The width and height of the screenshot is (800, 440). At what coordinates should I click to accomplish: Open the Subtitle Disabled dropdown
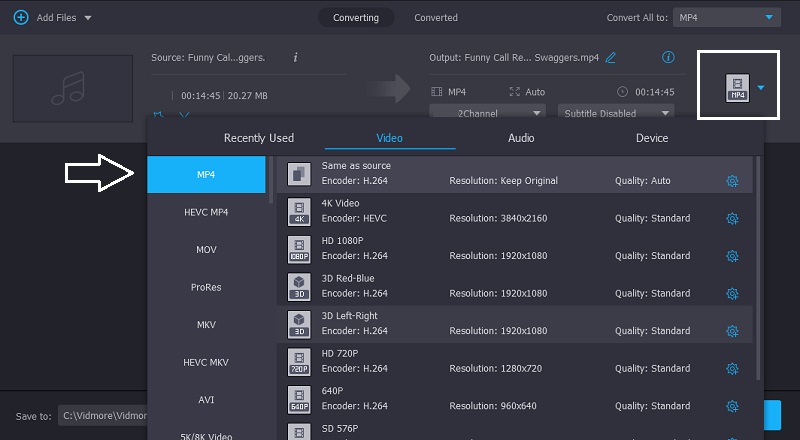point(617,113)
